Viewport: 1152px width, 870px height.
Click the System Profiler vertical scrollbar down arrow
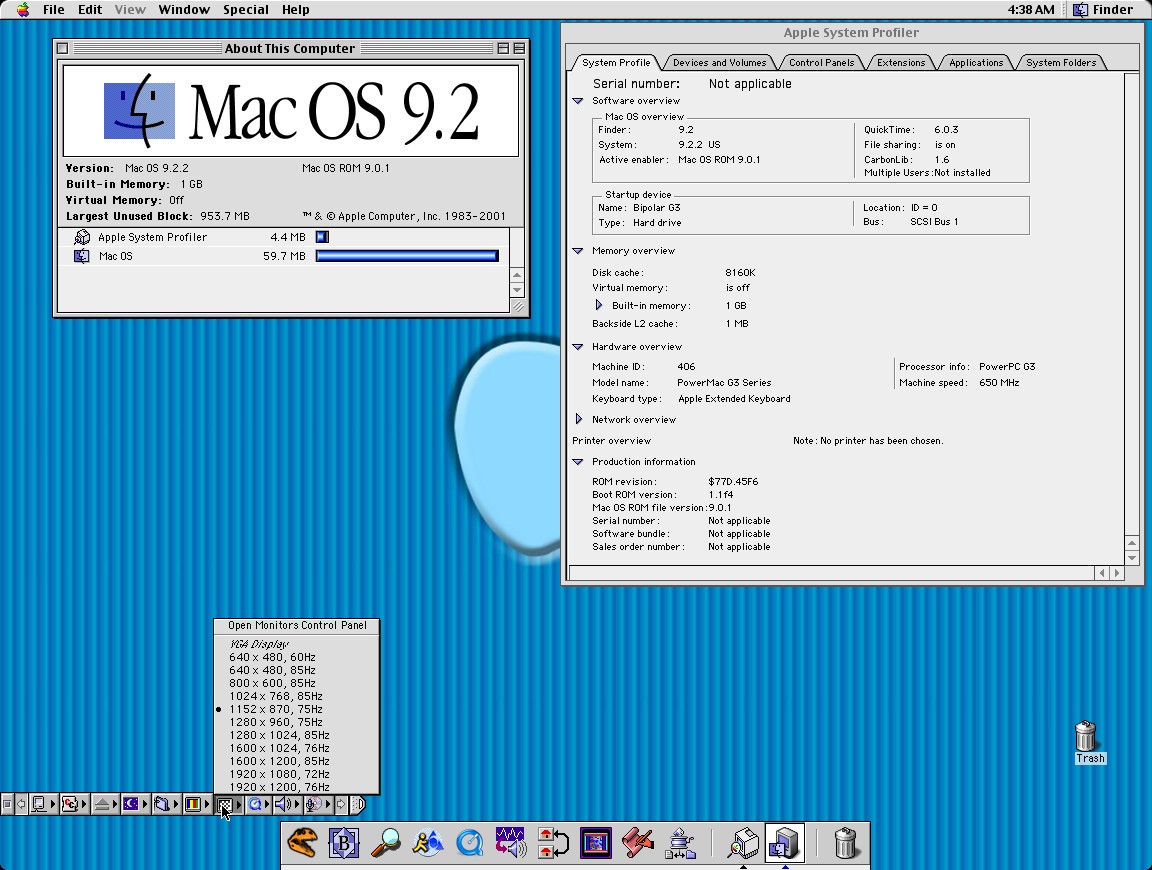1132,557
